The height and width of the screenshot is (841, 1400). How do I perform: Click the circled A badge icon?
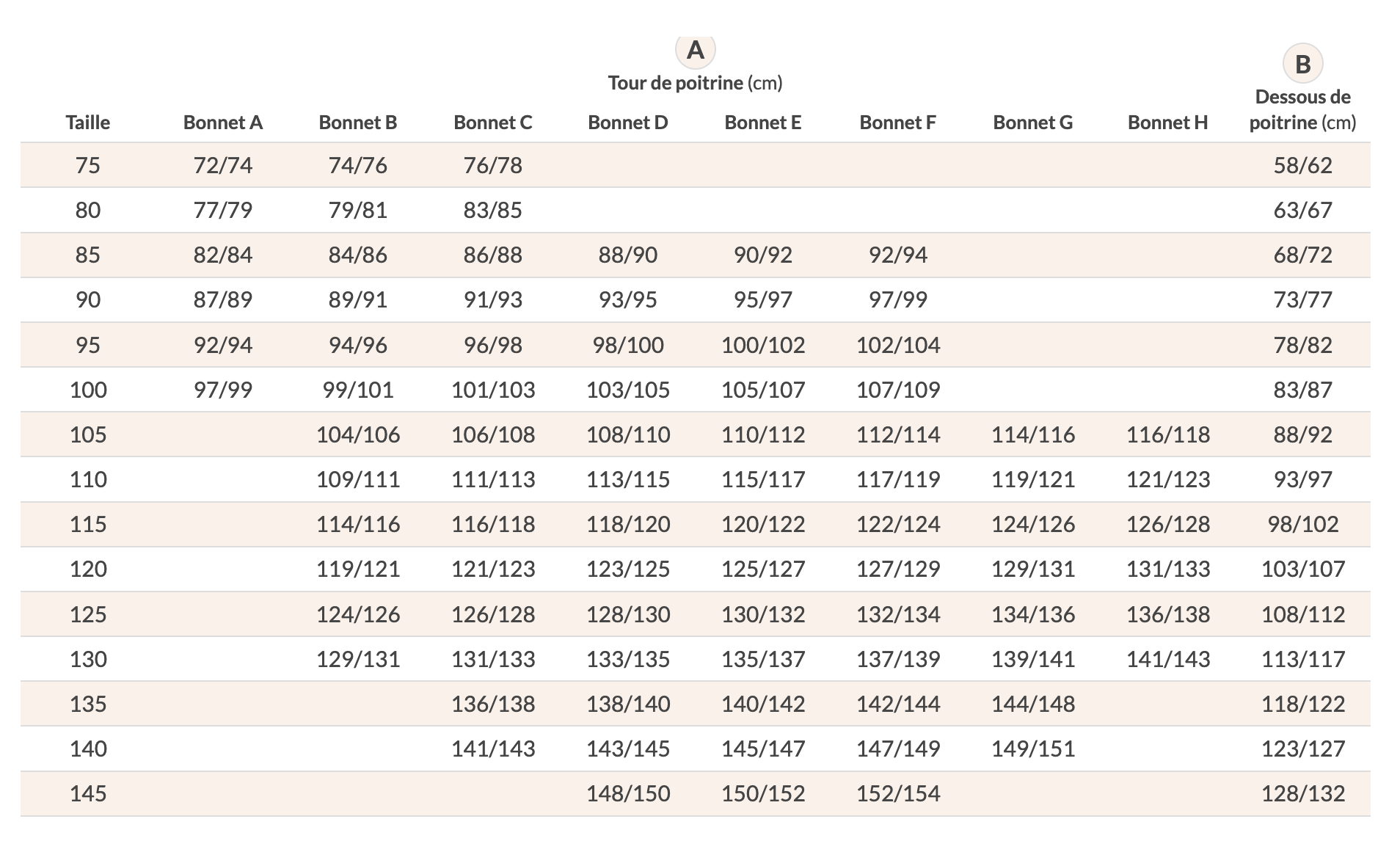tap(695, 49)
